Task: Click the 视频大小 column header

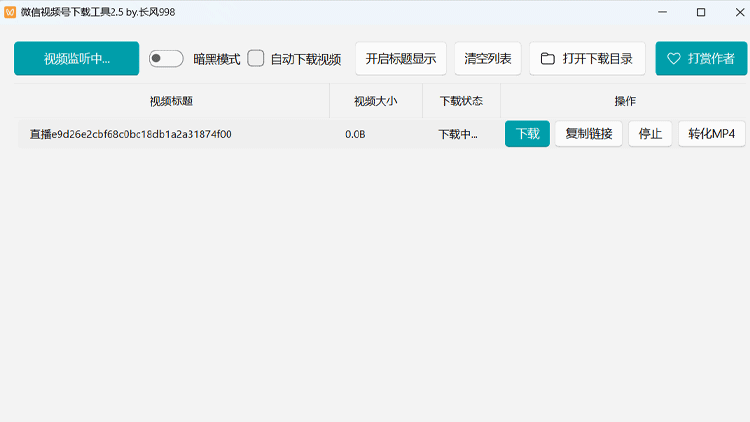Action: 375,102
